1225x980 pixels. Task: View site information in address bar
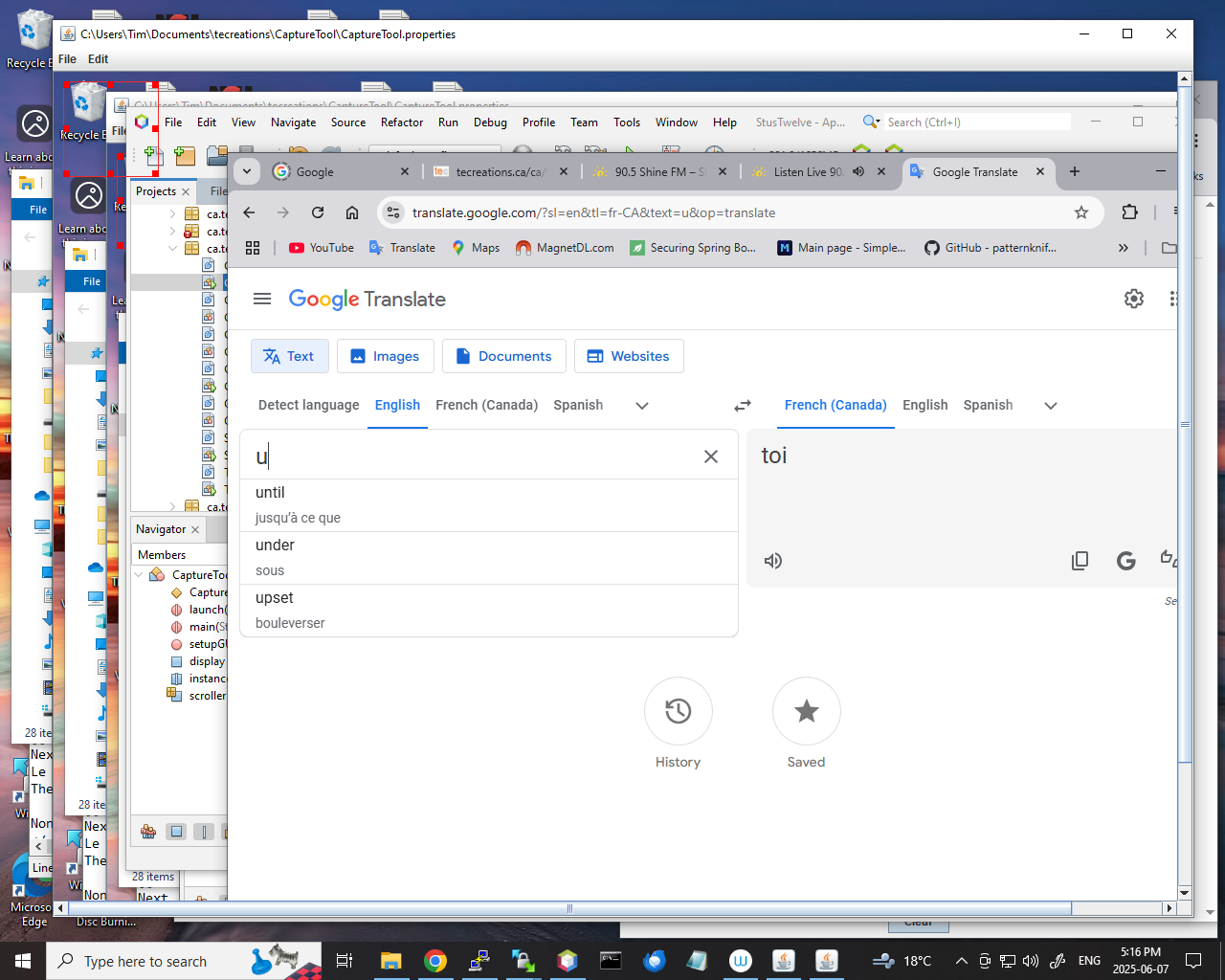[393, 212]
